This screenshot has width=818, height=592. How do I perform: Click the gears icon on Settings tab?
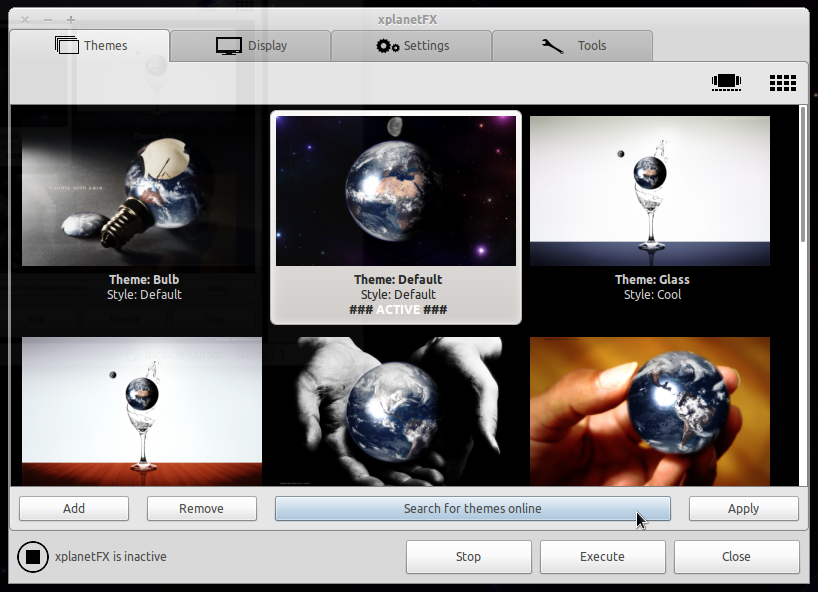[x=388, y=46]
